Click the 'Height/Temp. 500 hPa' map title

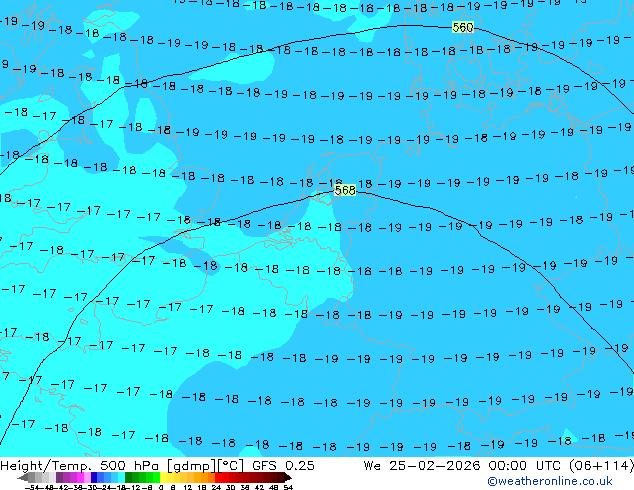click(x=80, y=466)
